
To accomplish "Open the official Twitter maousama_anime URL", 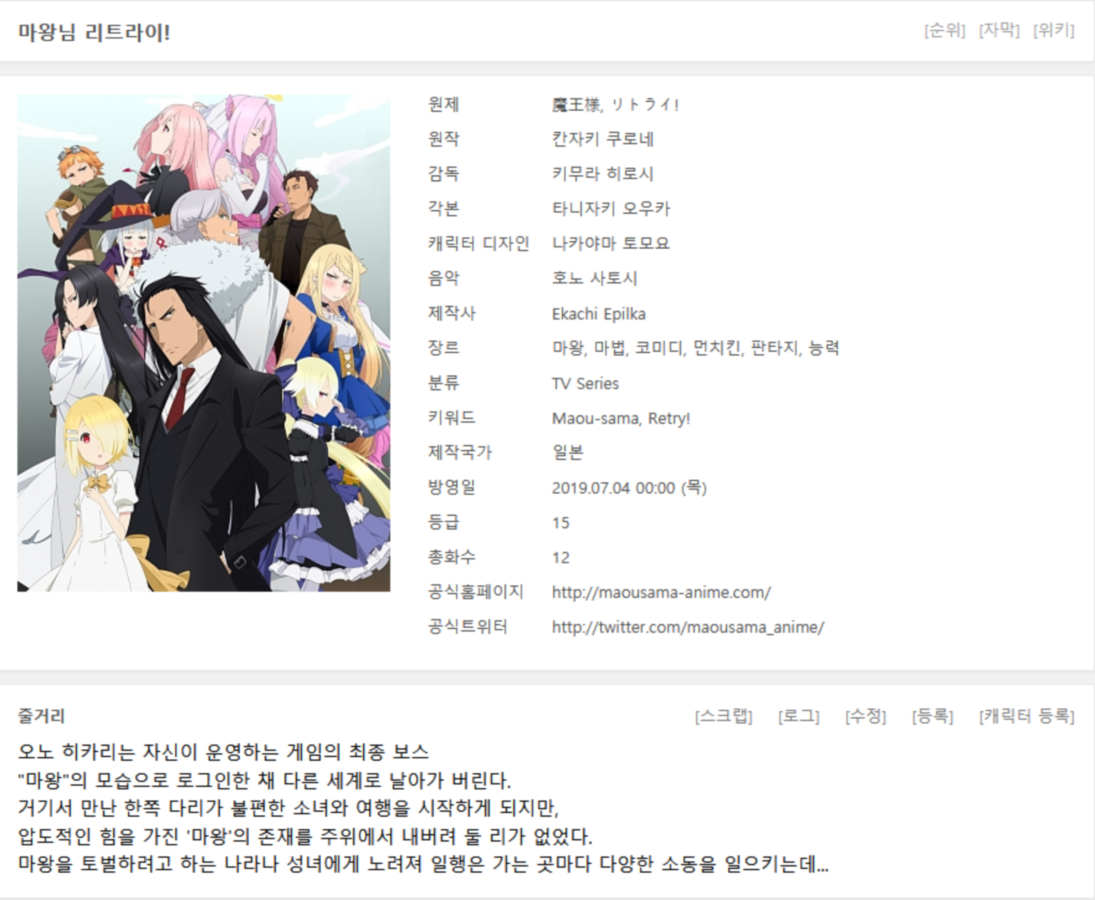I will click(x=688, y=628).
